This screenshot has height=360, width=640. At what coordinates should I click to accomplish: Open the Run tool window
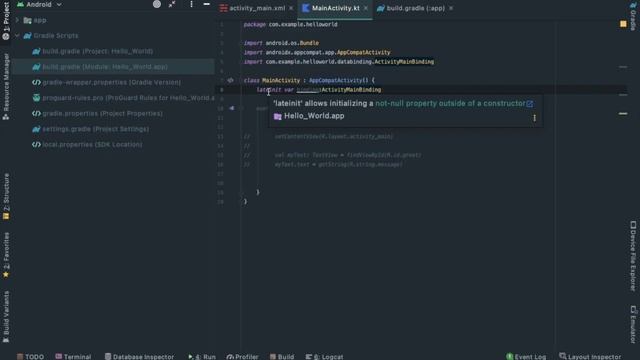(202, 356)
